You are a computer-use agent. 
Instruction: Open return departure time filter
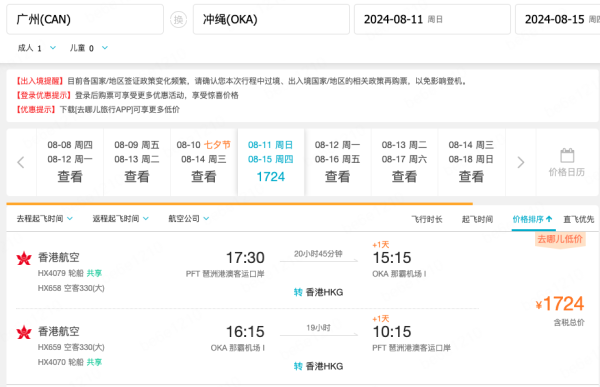point(121,219)
